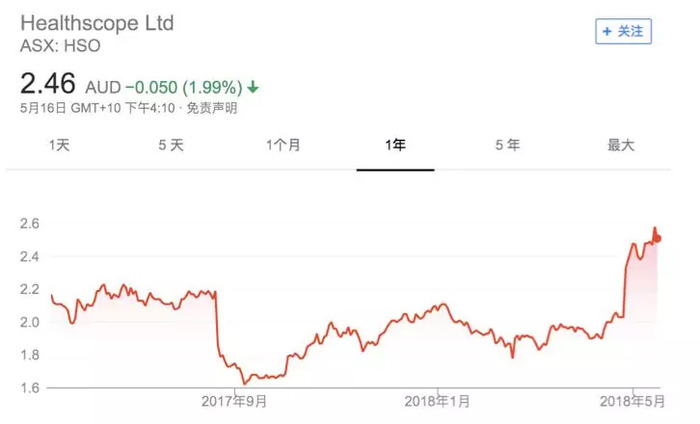This screenshot has height=424, width=700.
Task: Click the 2018年5月 axis label
Action: [x=632, y=401]
